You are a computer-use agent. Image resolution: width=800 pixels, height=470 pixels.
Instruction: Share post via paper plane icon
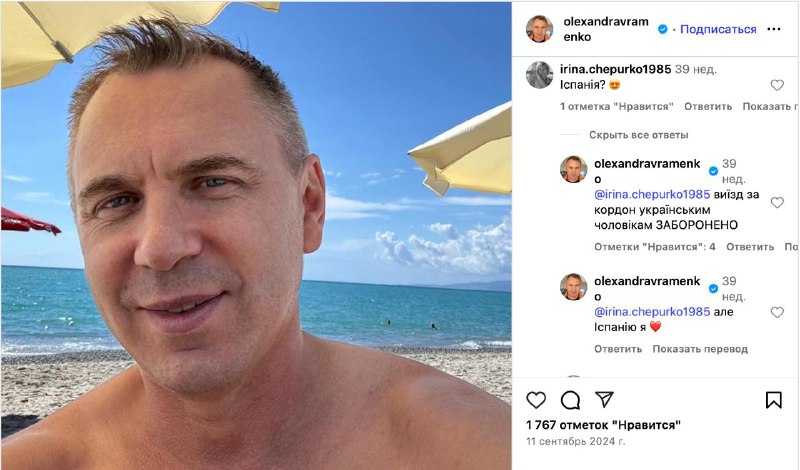click(x=604, y=400)
